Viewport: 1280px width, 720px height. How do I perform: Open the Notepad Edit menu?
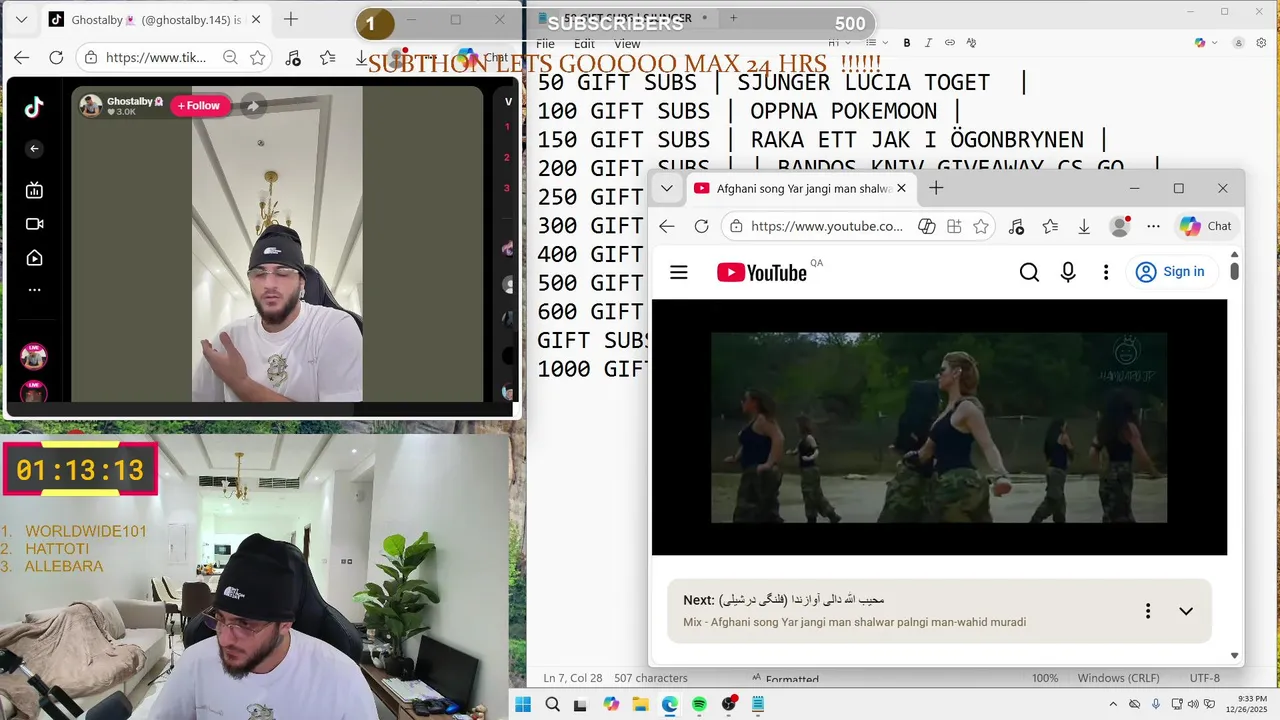(x=584, y=44)
